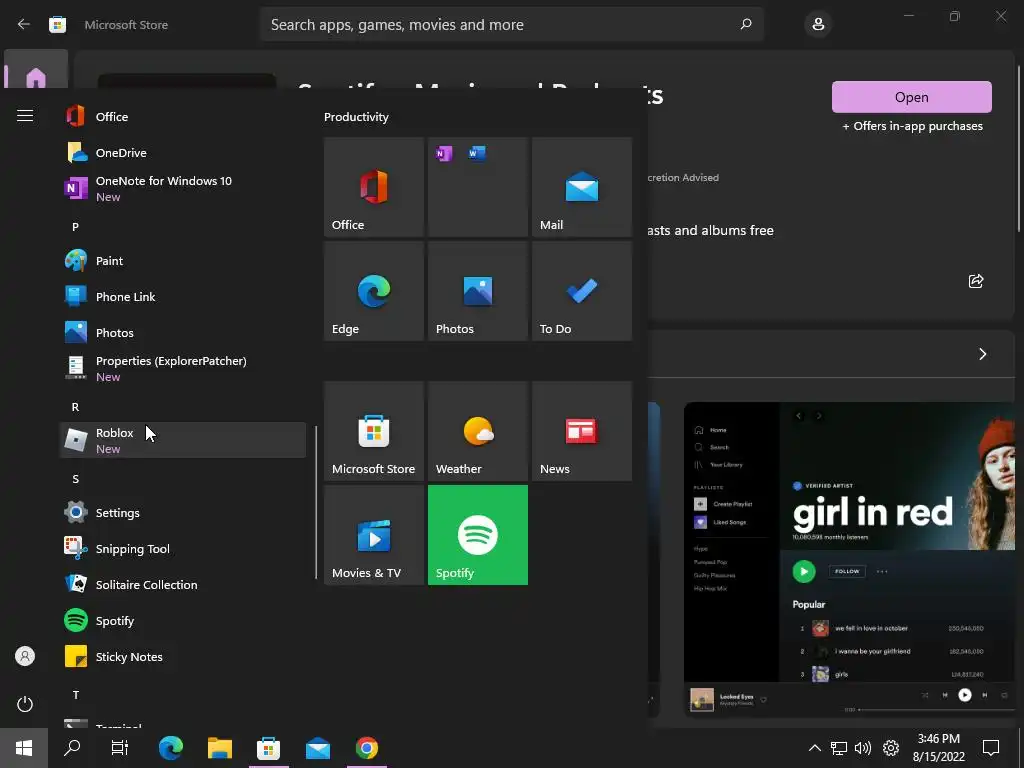Open the Store profile account button
The image size is (1024, 768).
tap(818, 24)
